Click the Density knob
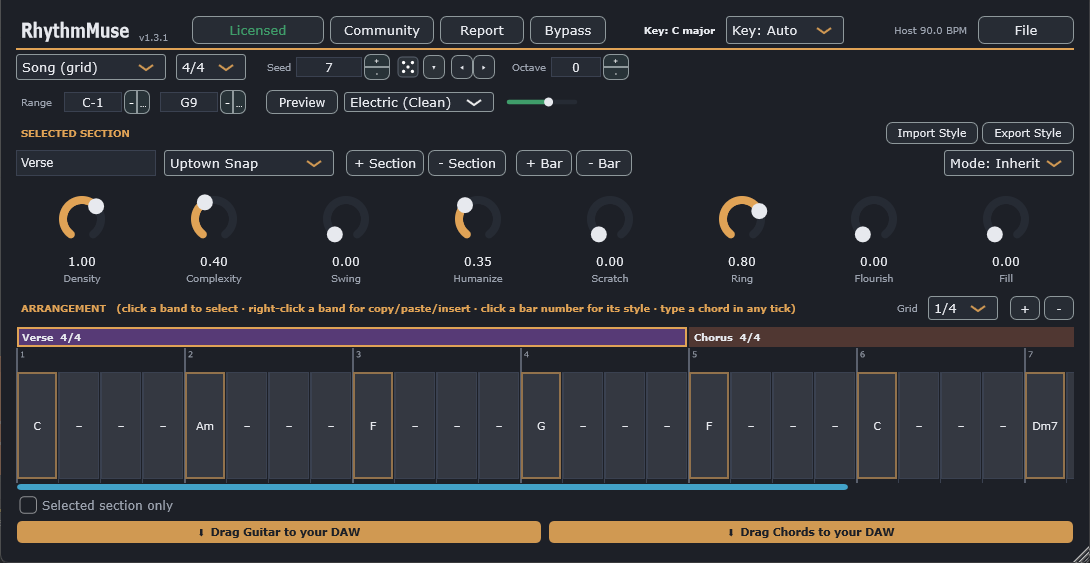 coord(82,218)
